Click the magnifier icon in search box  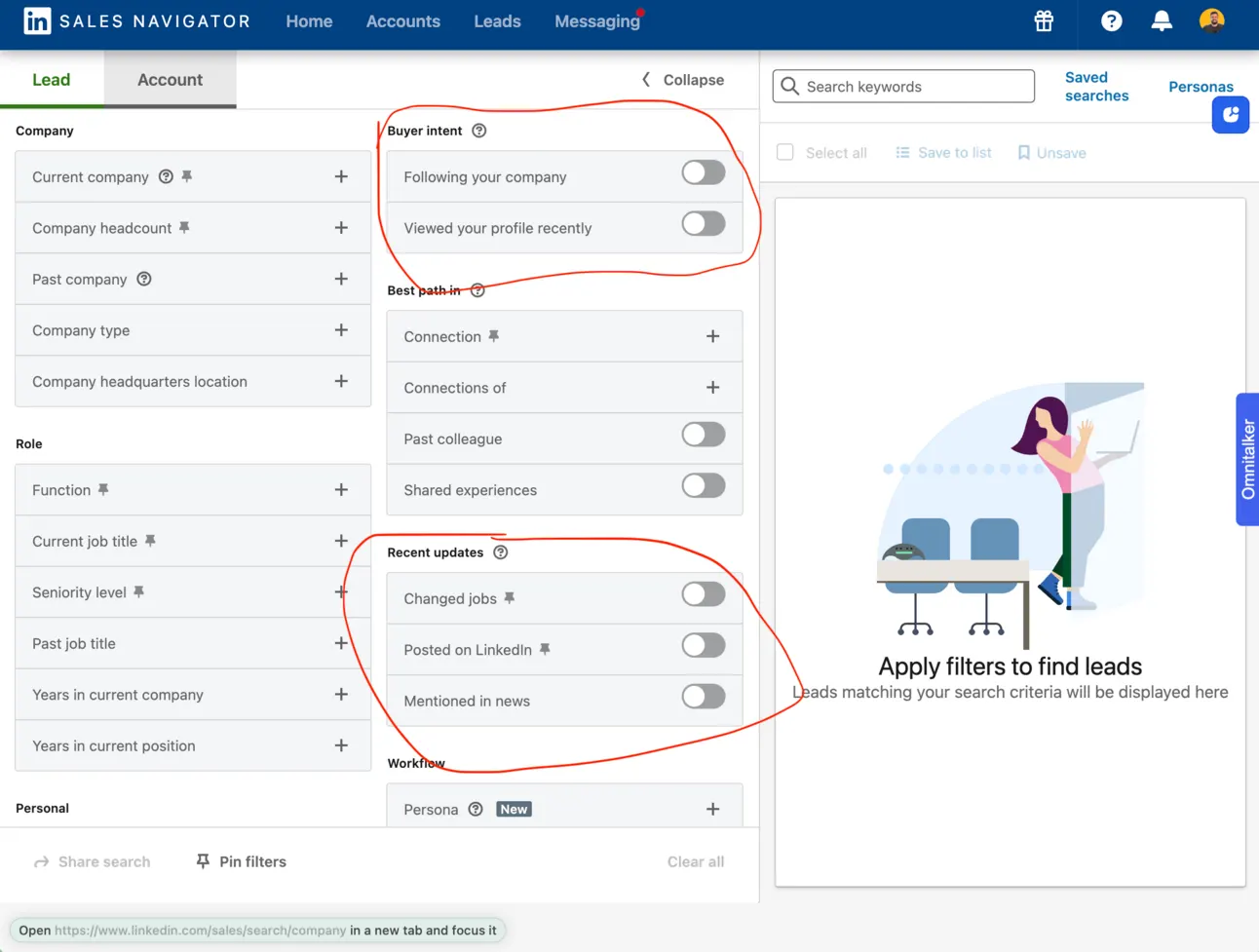point(790,87)
